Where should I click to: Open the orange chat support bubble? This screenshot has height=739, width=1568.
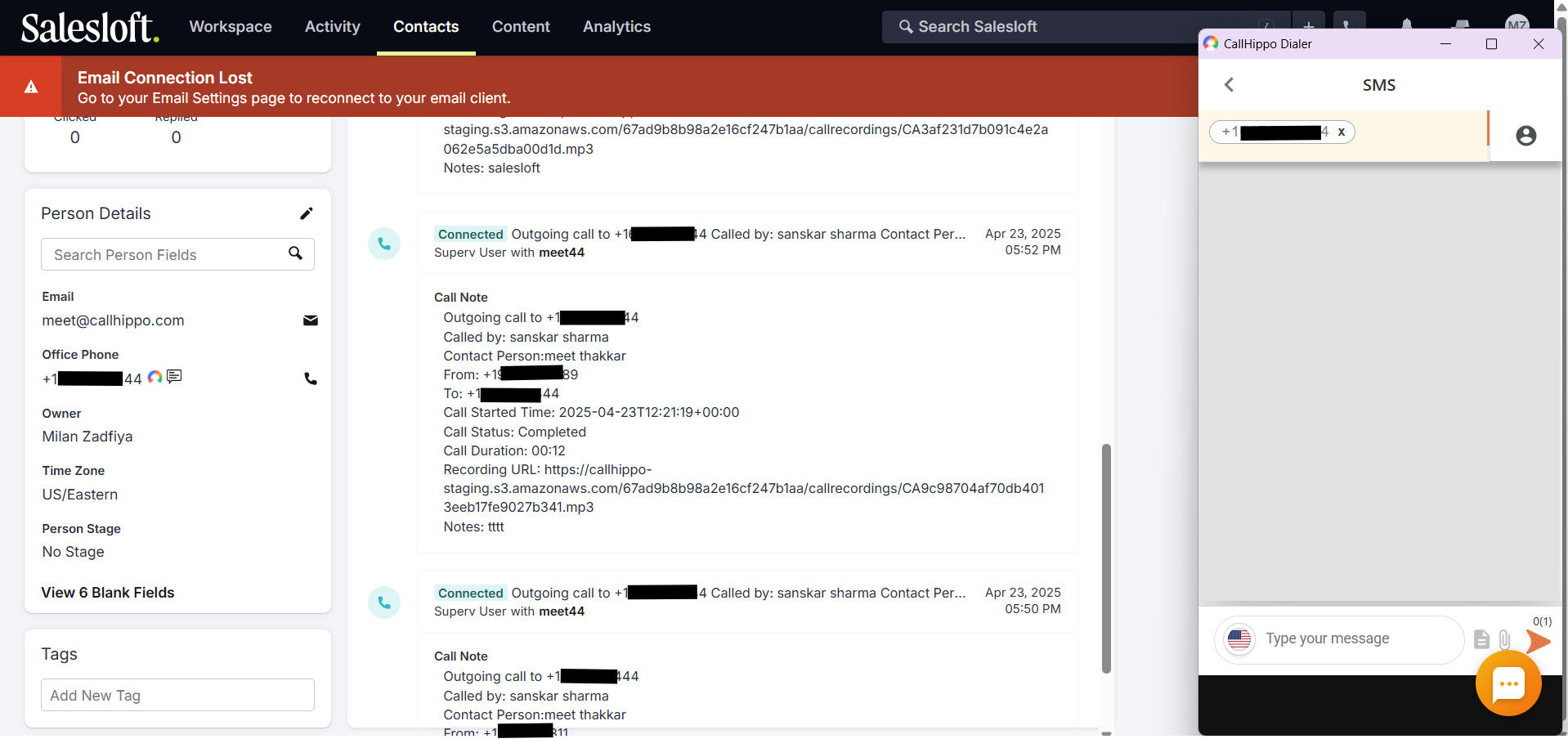tap(1508, 683)
